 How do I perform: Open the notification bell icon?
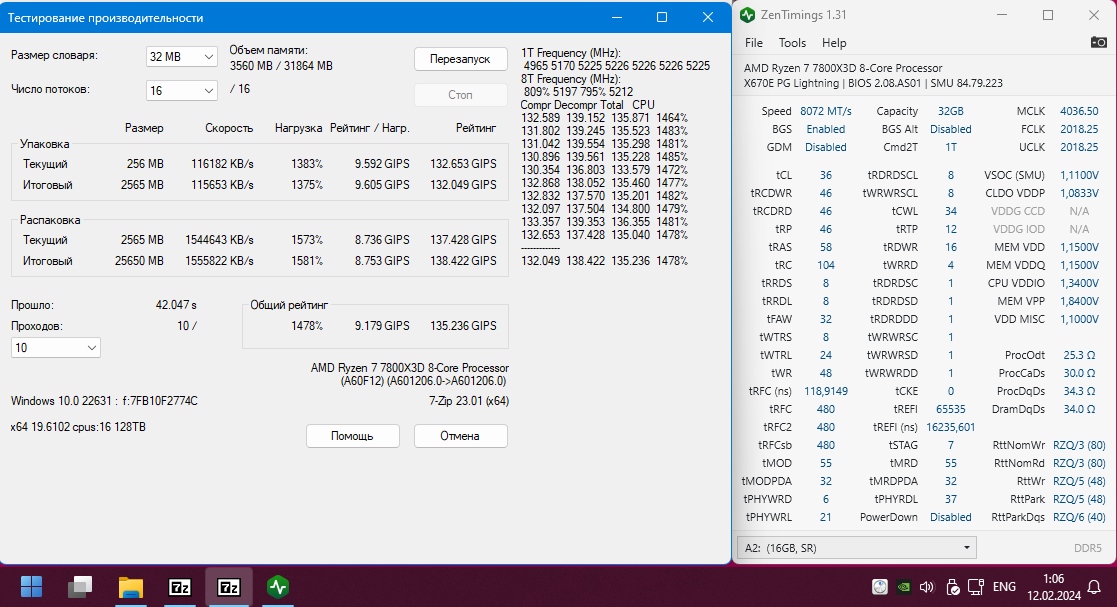pyautogui.click(x=1094, y=587)
